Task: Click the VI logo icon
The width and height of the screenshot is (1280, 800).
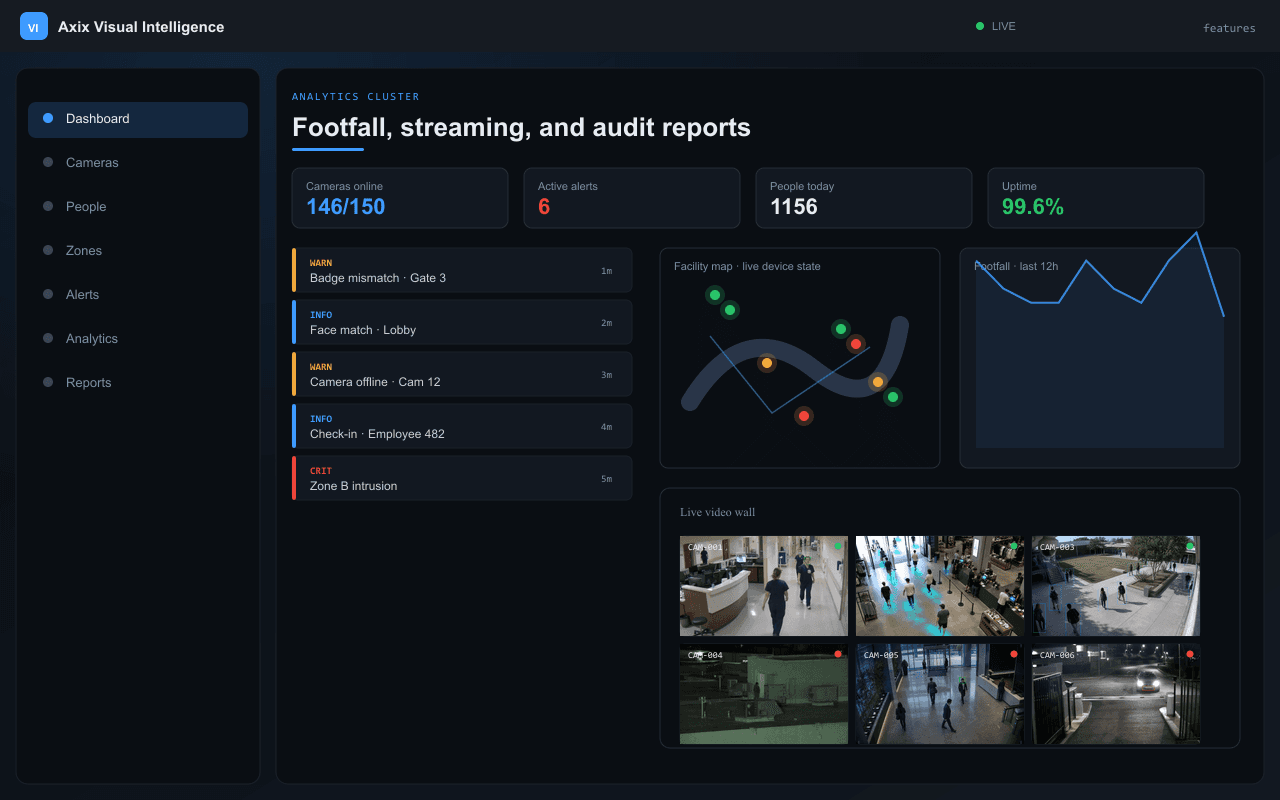Action: click(x=34, y=27)
